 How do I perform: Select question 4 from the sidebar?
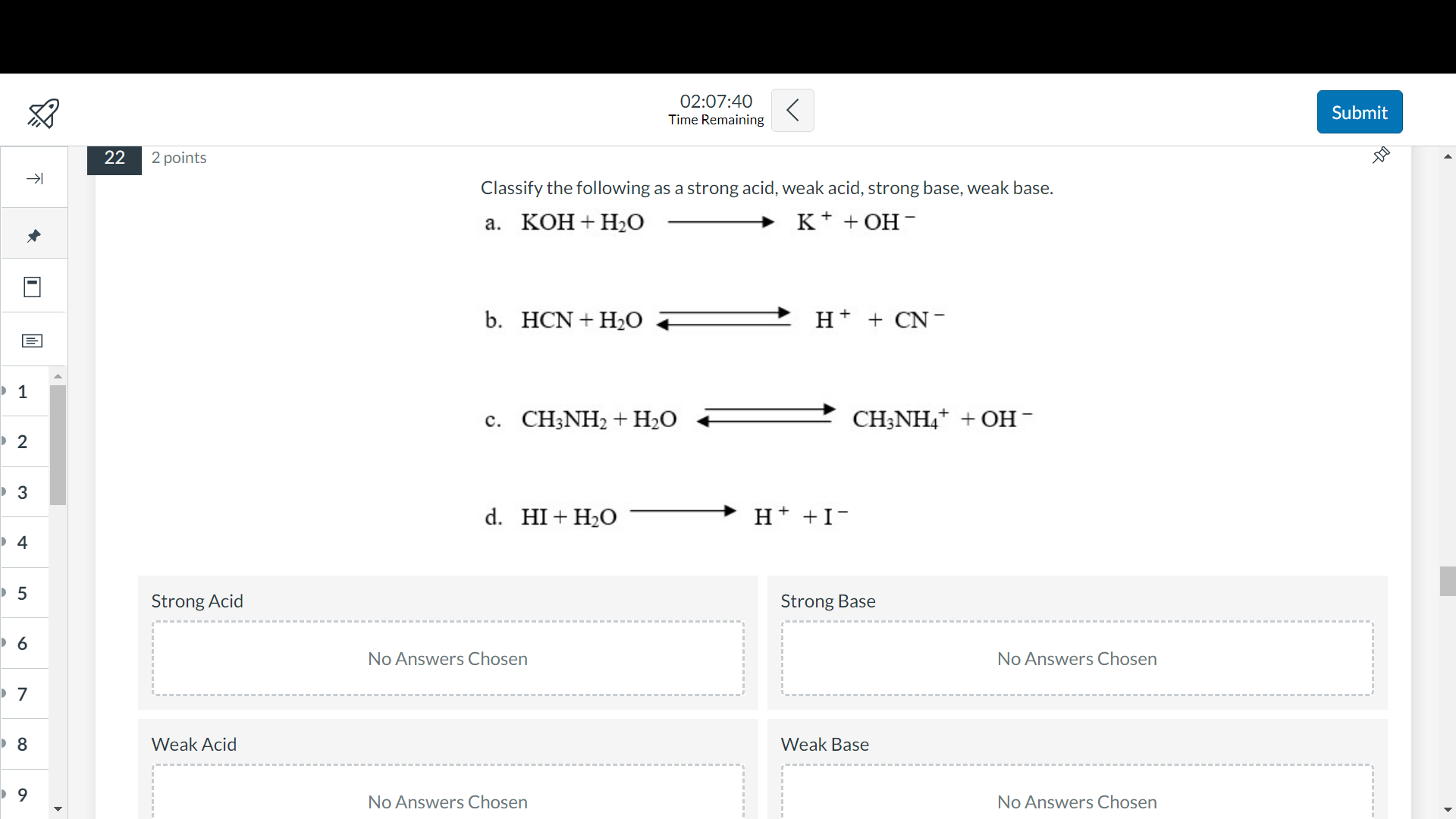[x=22, y=543]
